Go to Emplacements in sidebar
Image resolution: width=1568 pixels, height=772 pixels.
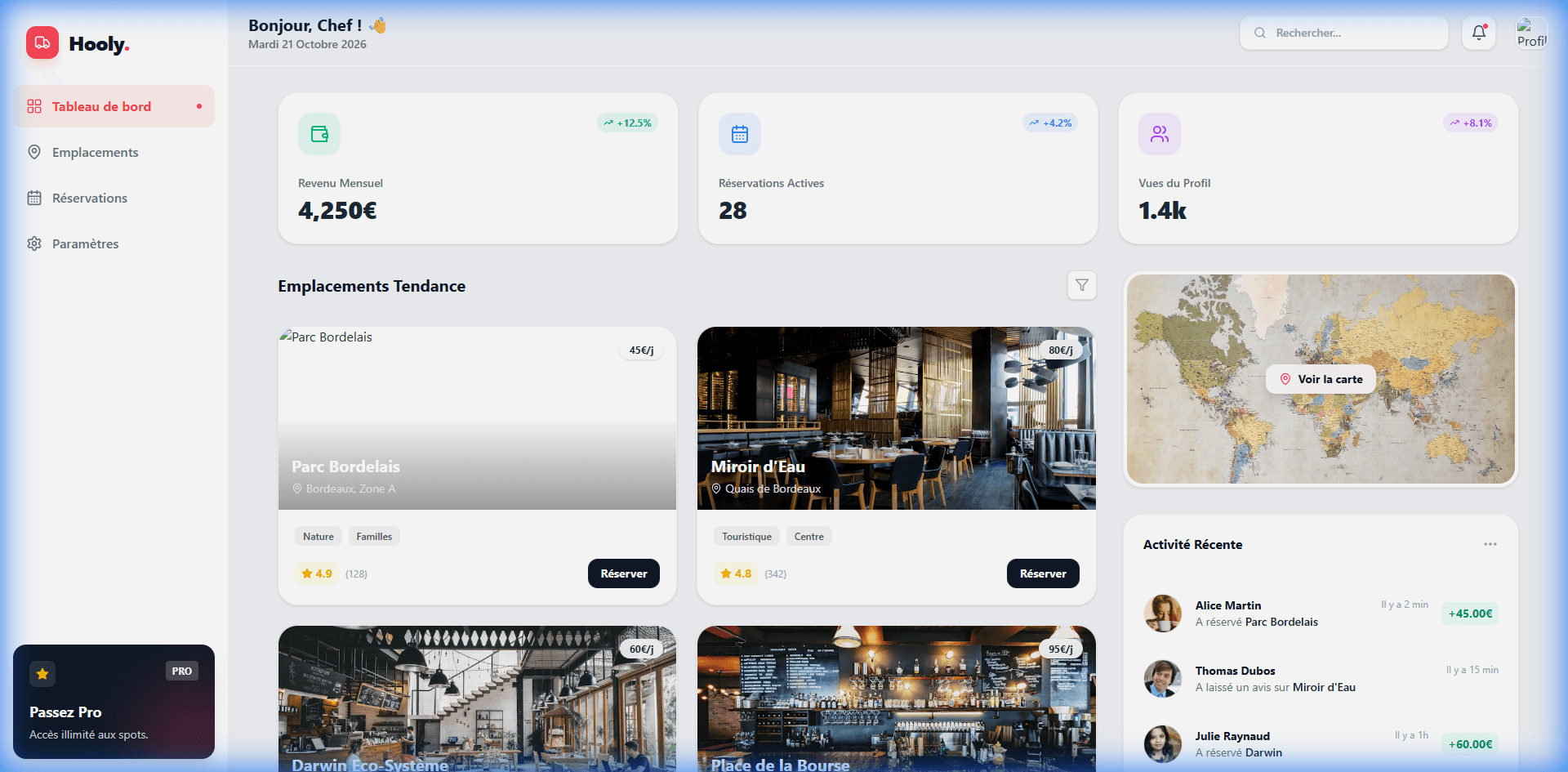tap(95, 152)
